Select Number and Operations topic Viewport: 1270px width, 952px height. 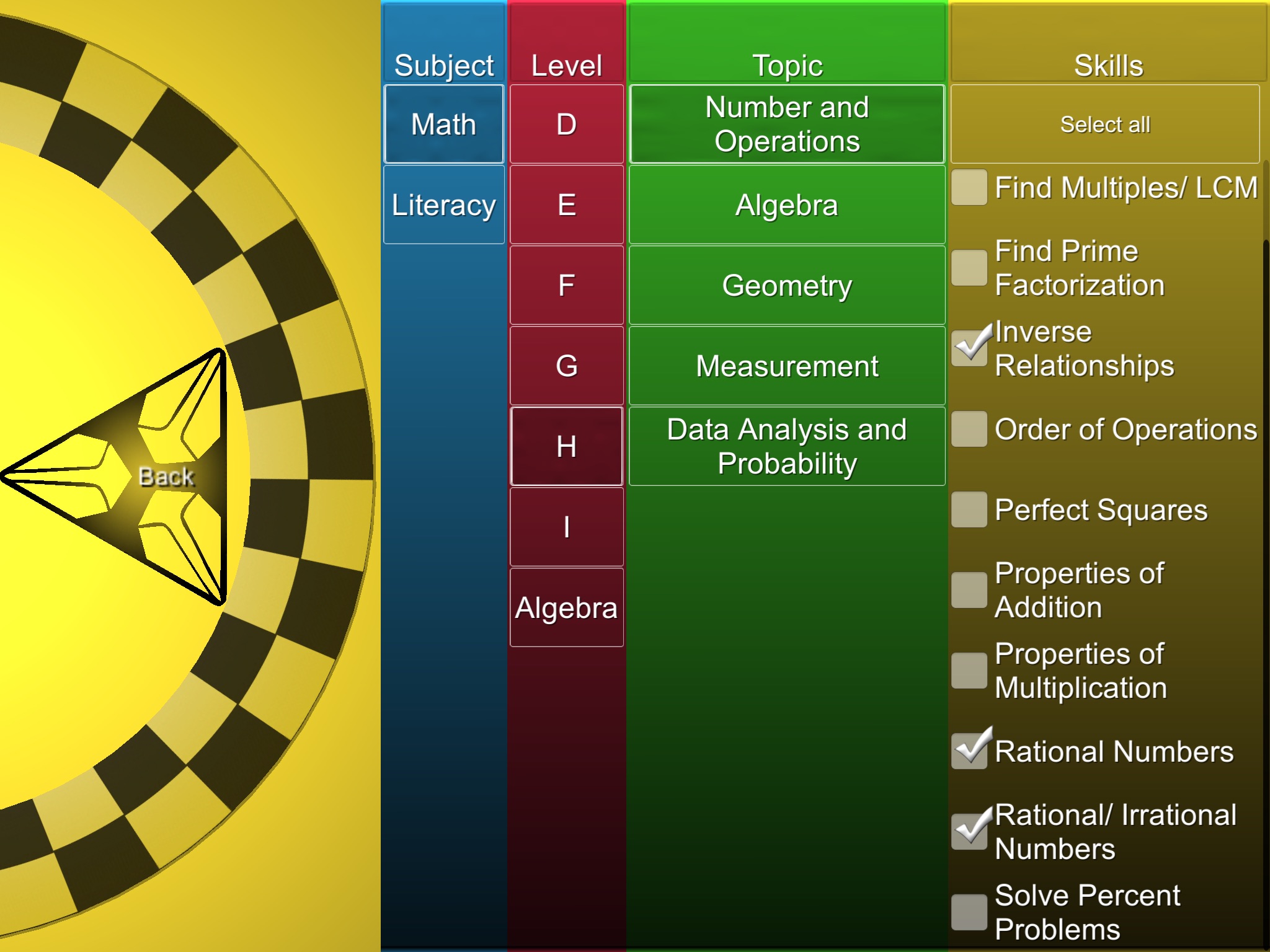tap(786, 124)
